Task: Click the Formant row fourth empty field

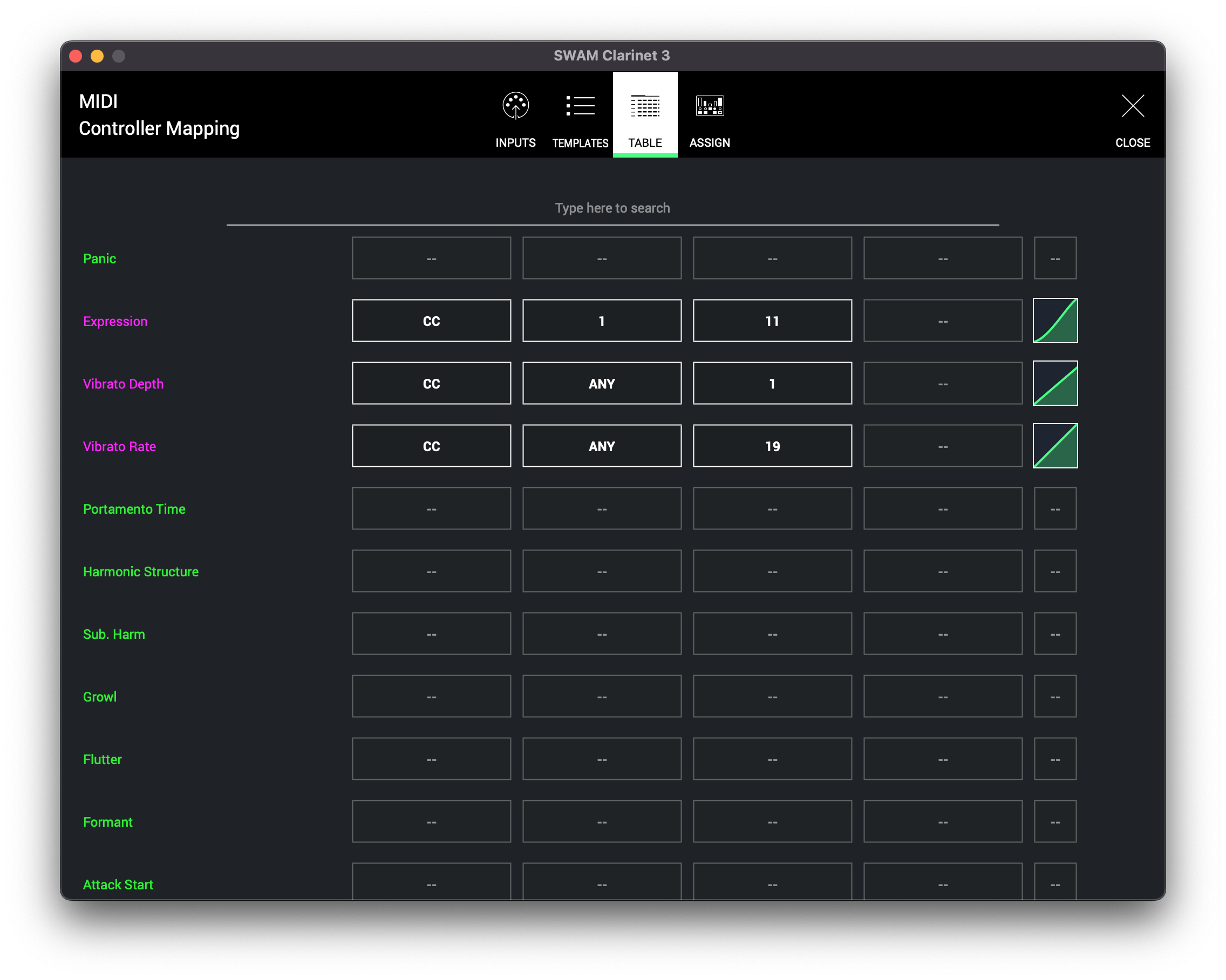Action: 942,821
